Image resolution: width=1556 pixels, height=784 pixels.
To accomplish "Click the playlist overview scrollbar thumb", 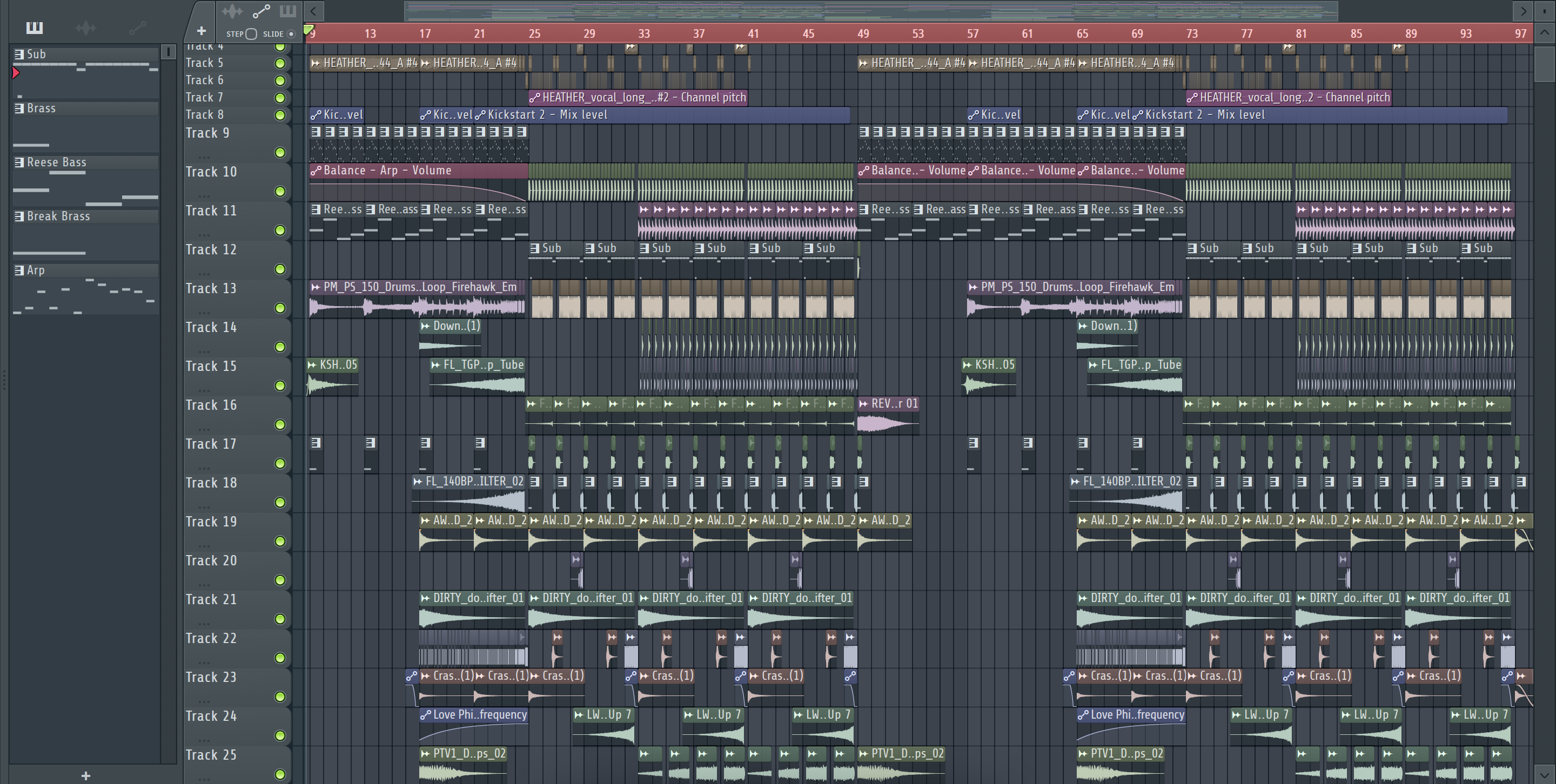I will pyautogui.click(x=871, y=11).
